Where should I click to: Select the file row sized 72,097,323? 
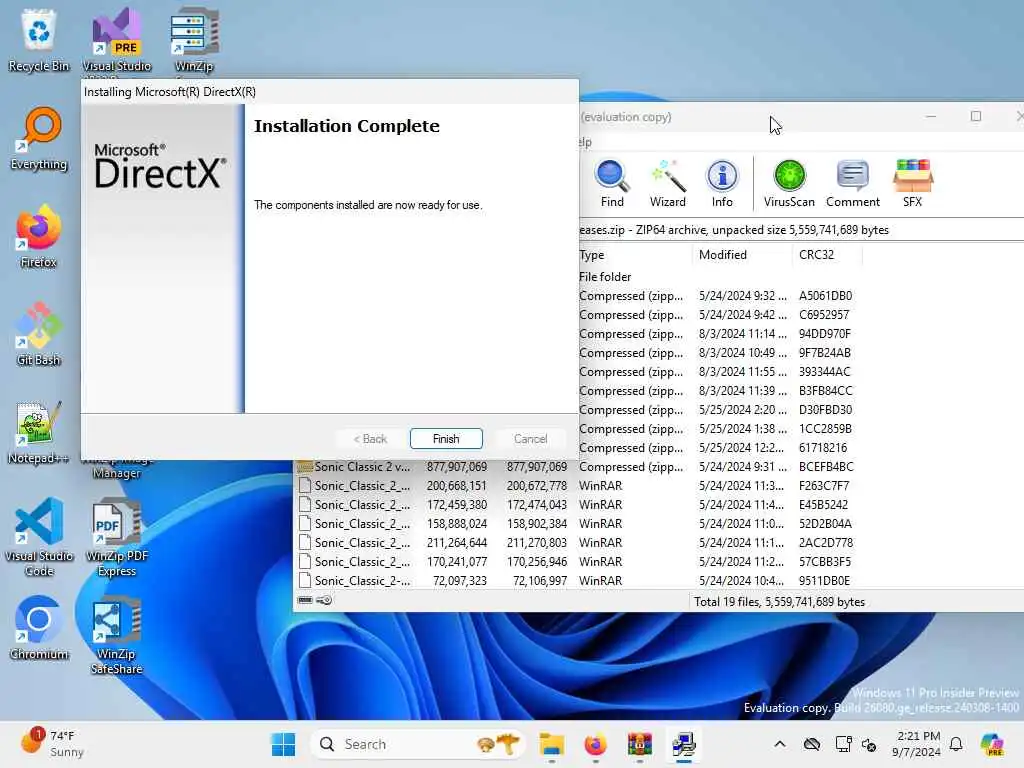[575, 581]
